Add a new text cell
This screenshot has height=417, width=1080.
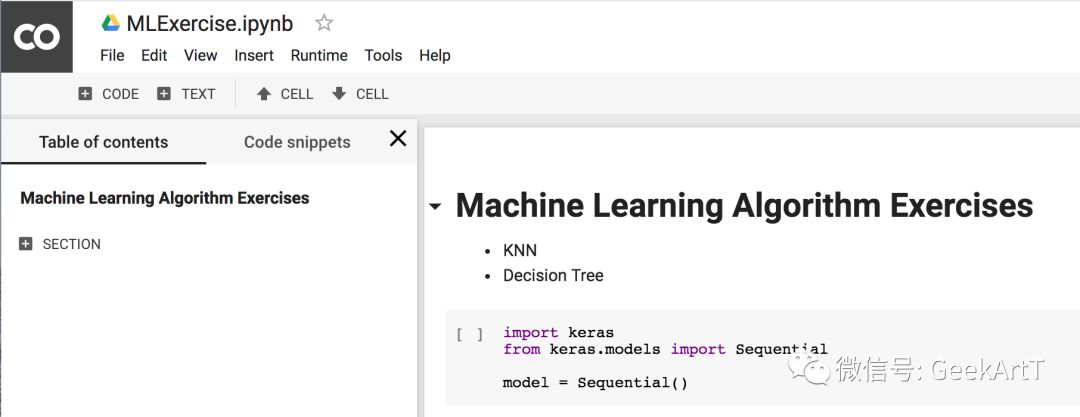[x=186, y=94]
